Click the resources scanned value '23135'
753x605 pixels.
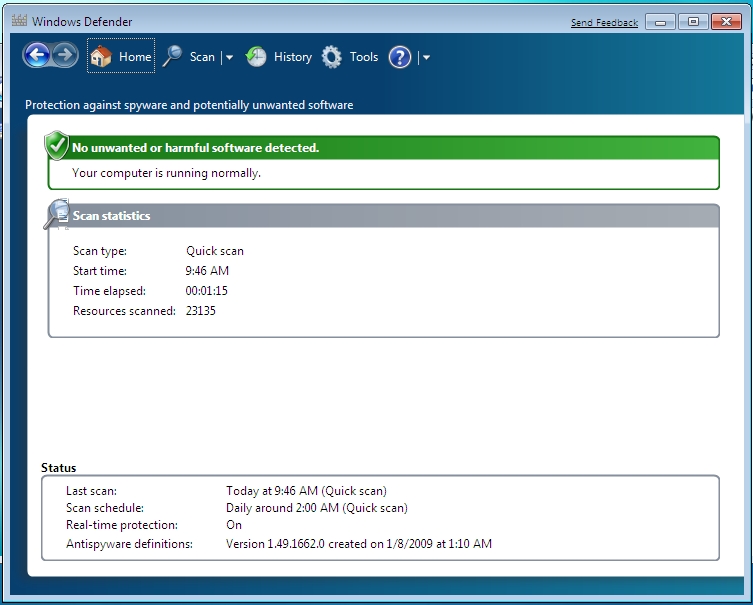[x=200, y=311]
